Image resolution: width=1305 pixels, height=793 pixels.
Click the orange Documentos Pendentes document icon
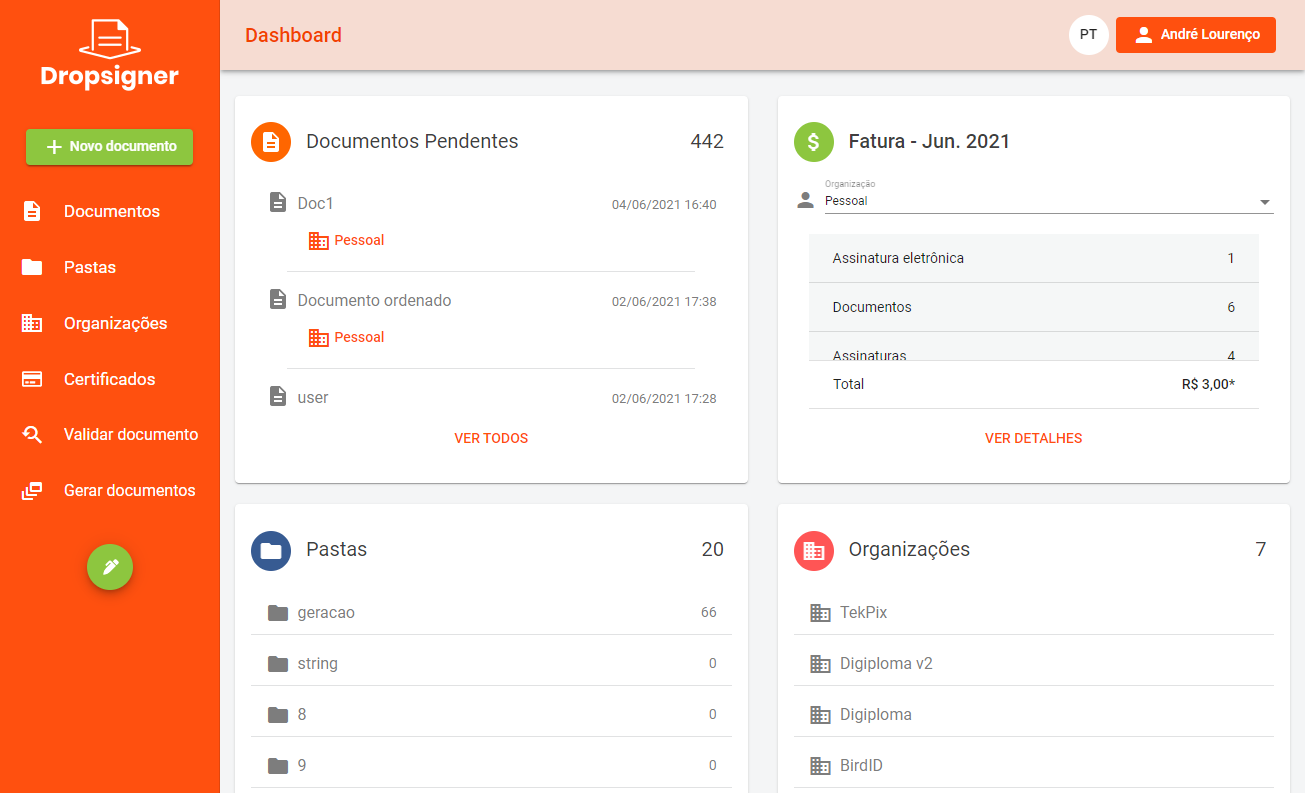tap(271, 142)
